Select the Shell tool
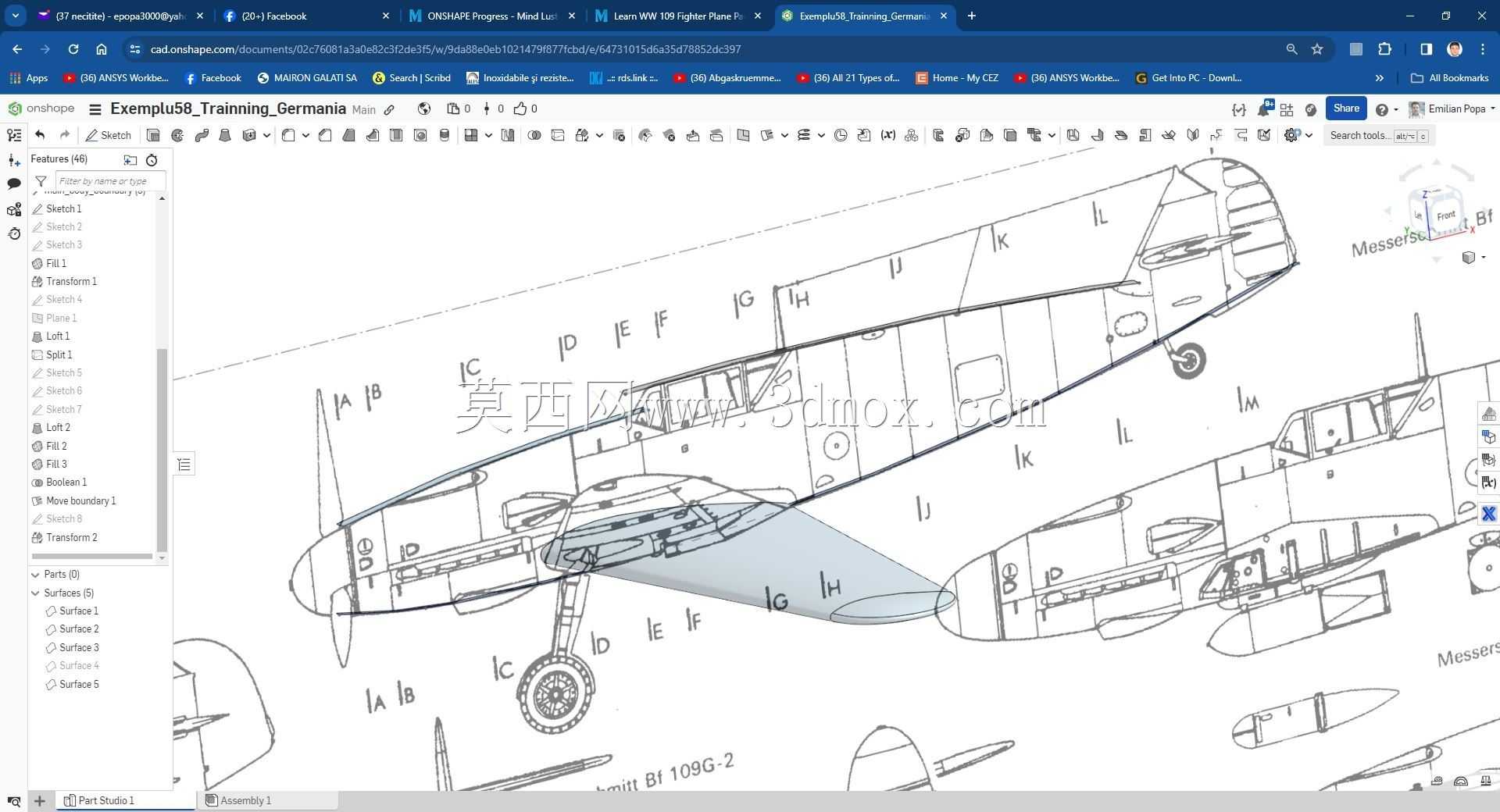1500x812 pixels. [396, 135]
